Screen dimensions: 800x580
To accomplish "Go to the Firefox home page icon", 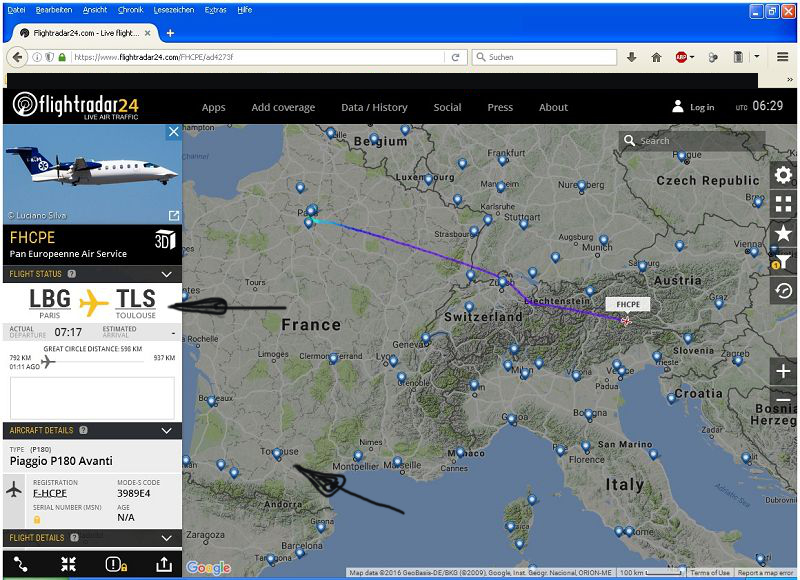I will pyautogui.click(x=657, y=57).
